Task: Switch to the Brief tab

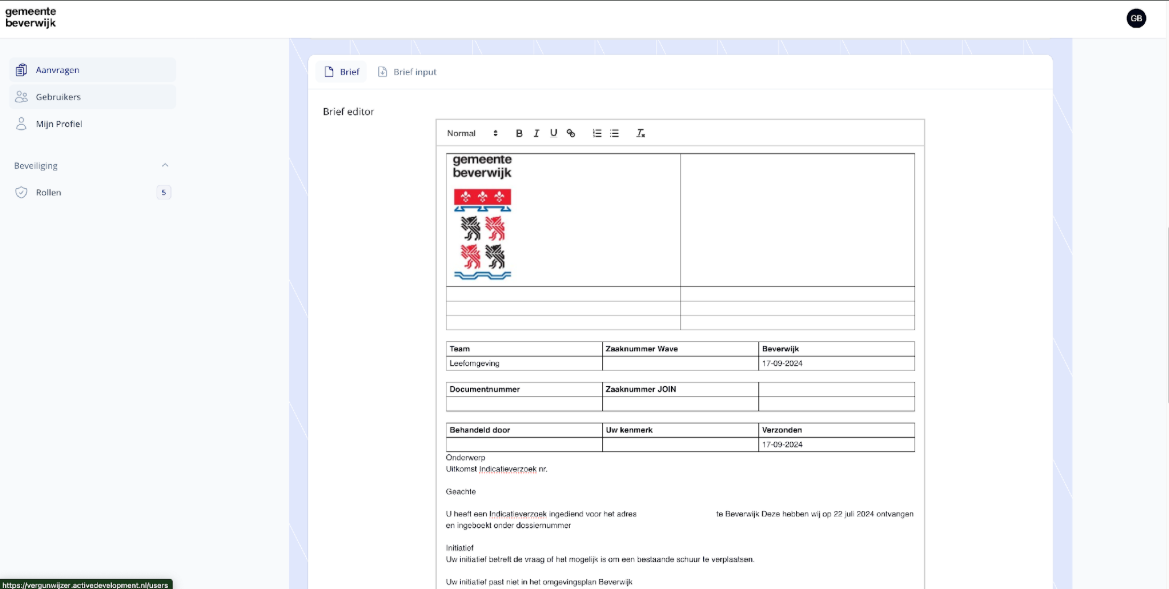Action: [x=341, y=72]
